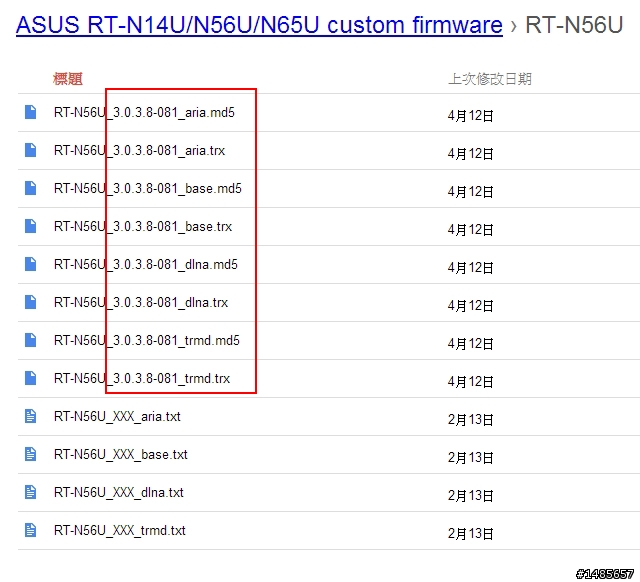The width and height of the screenshot is (640, 582).
Task: Open RT-N56U_3.0.3.8-081_aria.md5 file
Action: click(144, 113)
